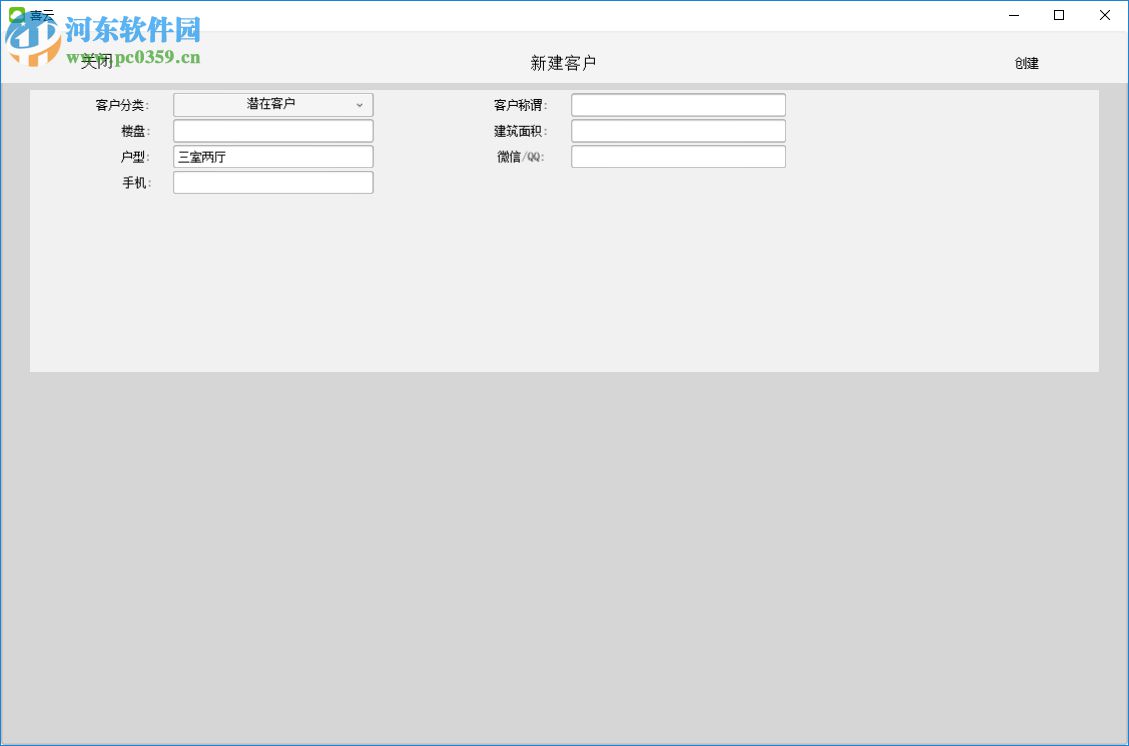Maximize the 喜云 window
The image size is (1129, 746).
1058,15
